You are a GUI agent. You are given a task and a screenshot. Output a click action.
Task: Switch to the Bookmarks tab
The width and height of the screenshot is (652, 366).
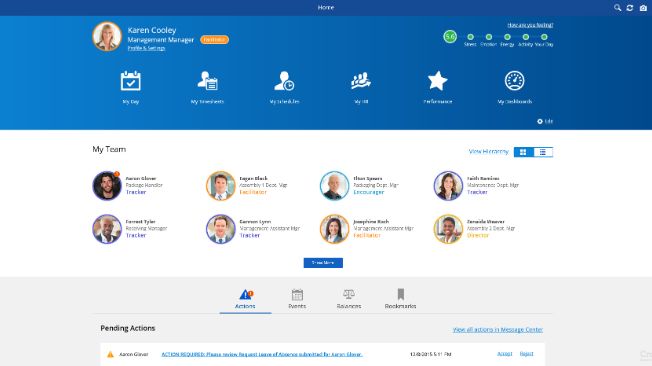tap(400, 299)
